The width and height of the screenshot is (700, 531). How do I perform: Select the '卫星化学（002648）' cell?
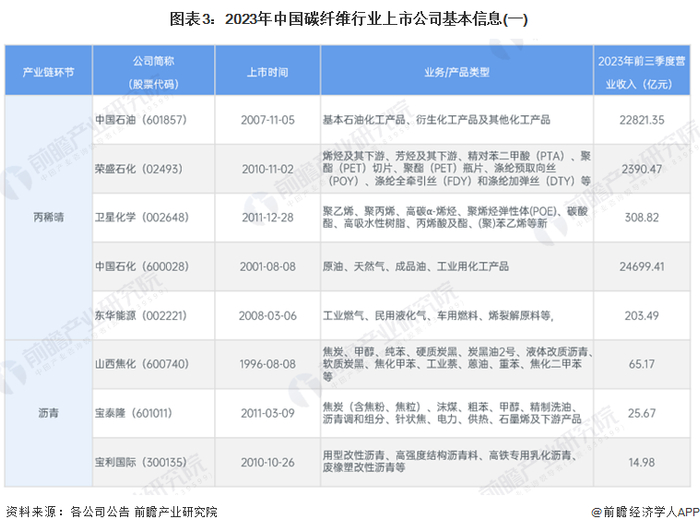154,217
